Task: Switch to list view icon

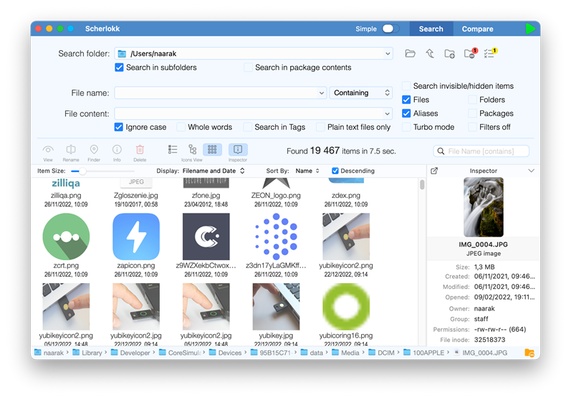Action: (x=173, y=149)
